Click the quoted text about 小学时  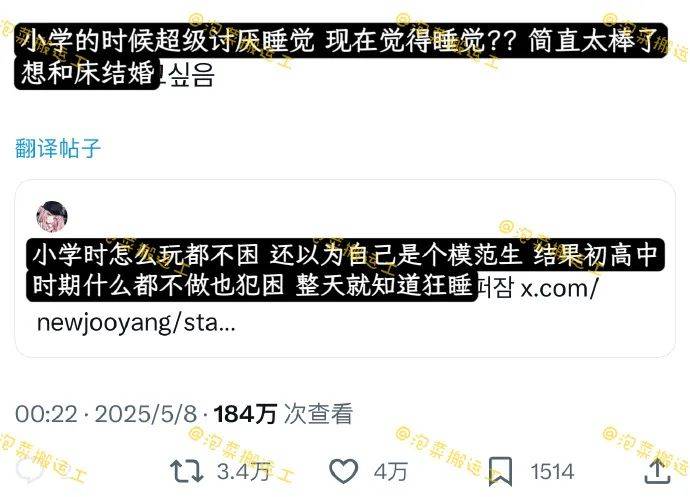[x=345, y=255]
